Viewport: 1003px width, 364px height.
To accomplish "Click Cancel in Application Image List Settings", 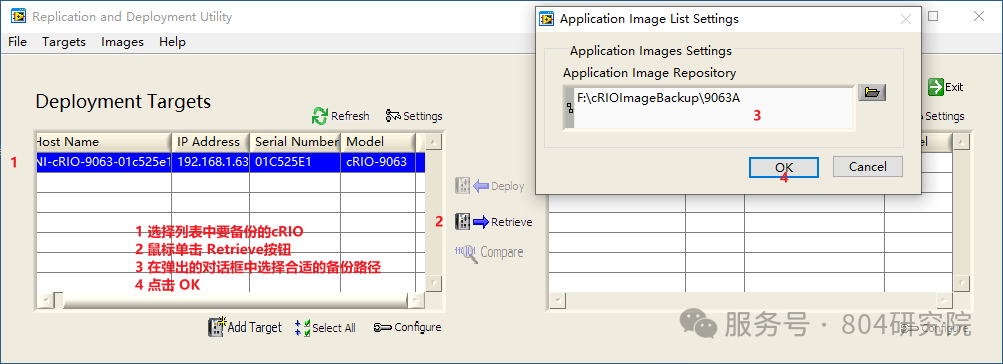I will (867, 167).
